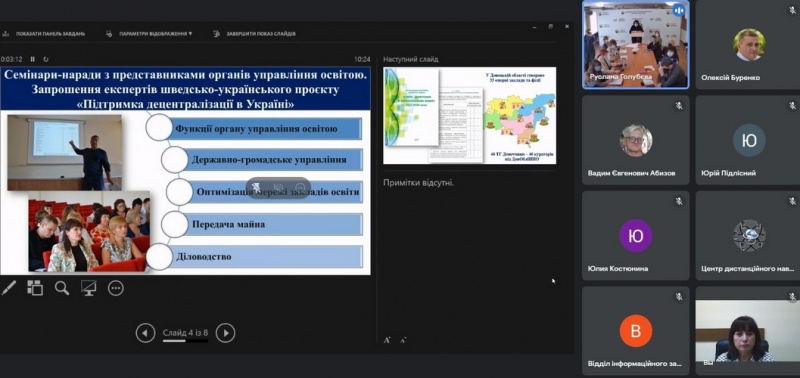Image resolution: width=800 pixels, height=378 pixels.
Task: Click the current time 10:24
Action: (x=362, y=59)
